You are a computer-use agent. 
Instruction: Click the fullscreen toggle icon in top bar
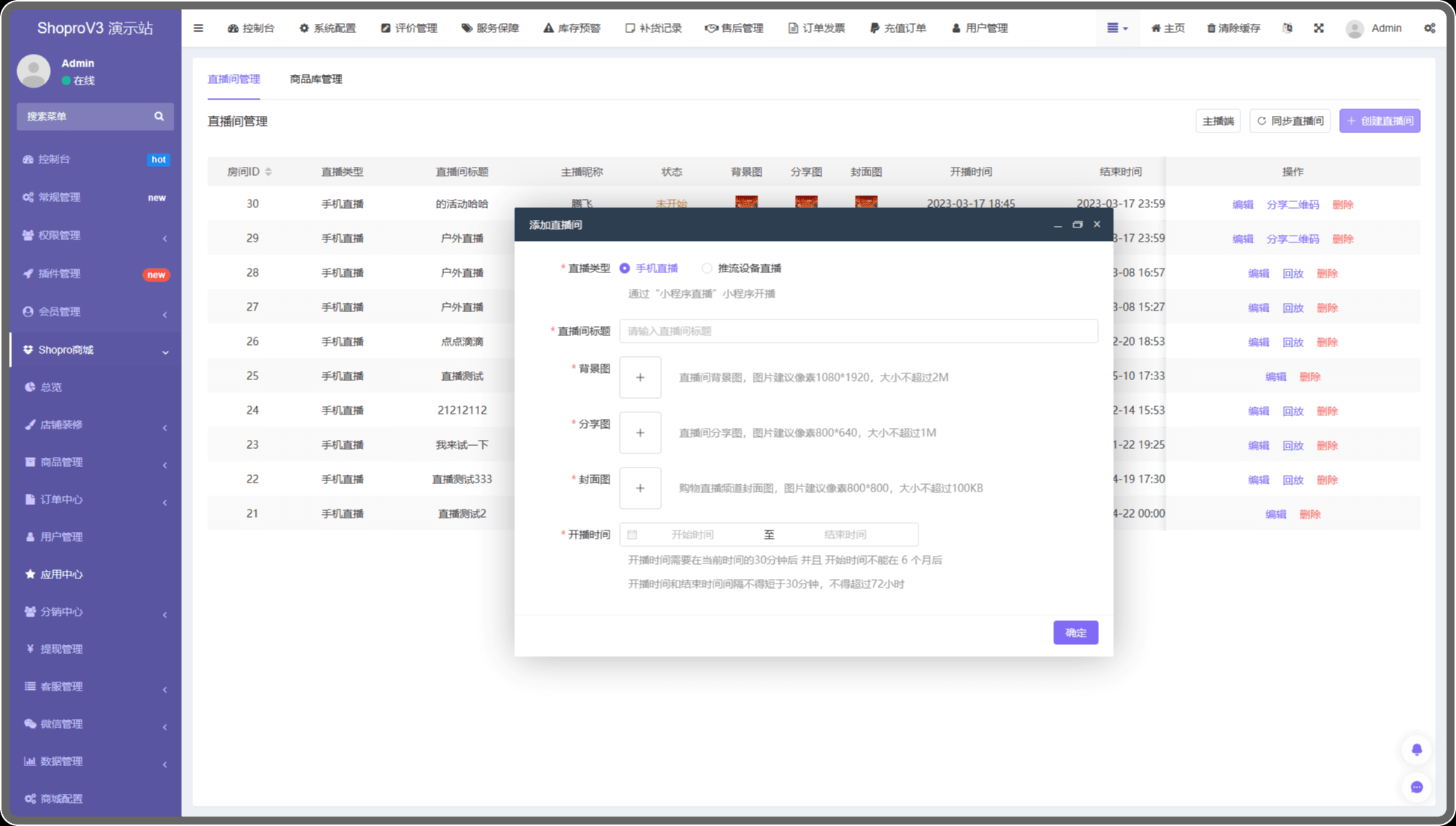coord(1318,28)
